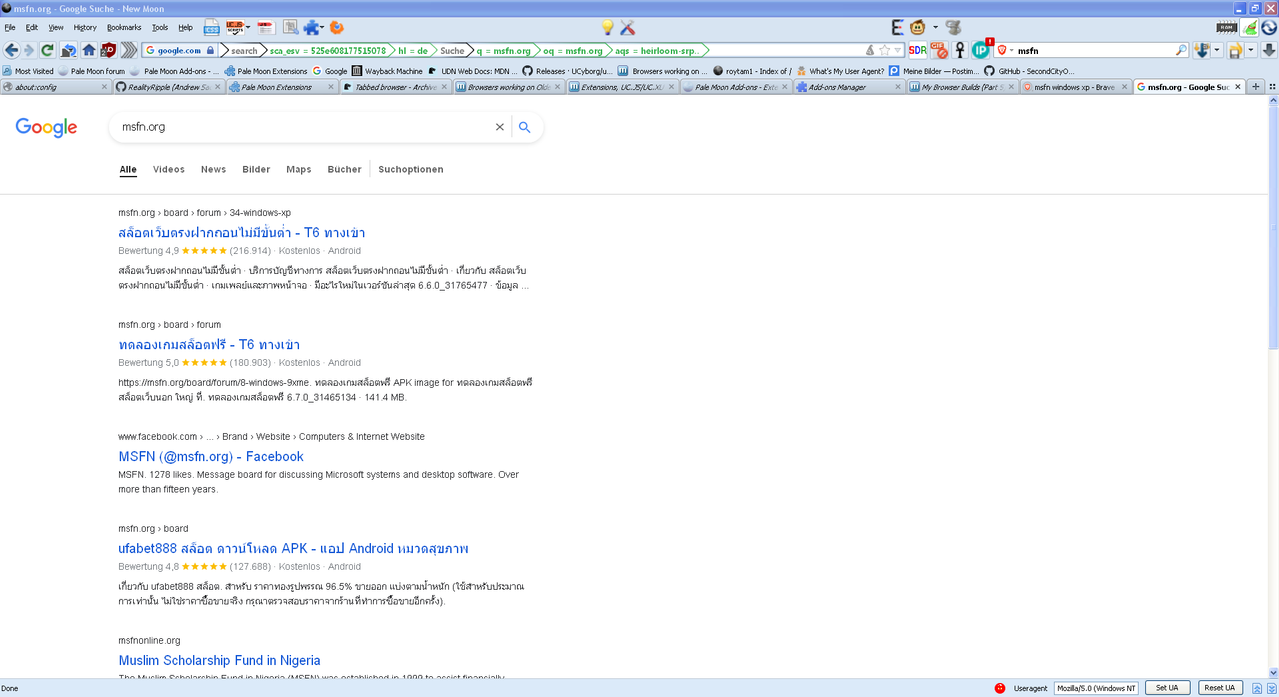Open the File menu

coord(10,28)
